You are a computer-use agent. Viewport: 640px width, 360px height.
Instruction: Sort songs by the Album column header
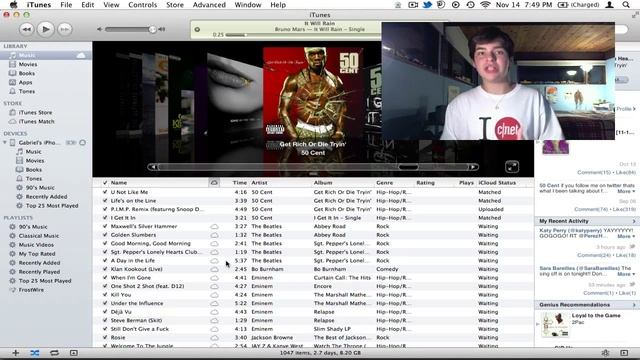[x=343, y=182]
